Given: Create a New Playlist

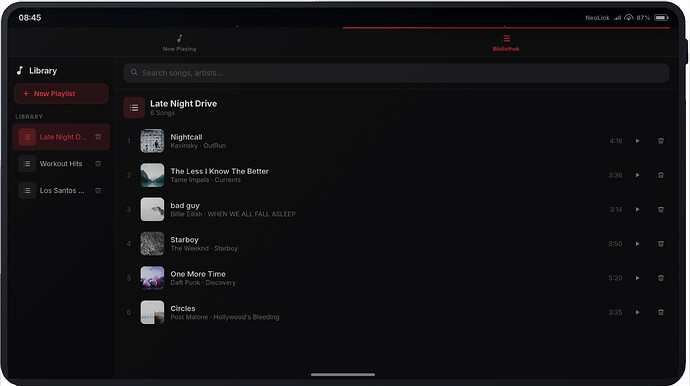Looking at the screenshot, I should [61, 94].
